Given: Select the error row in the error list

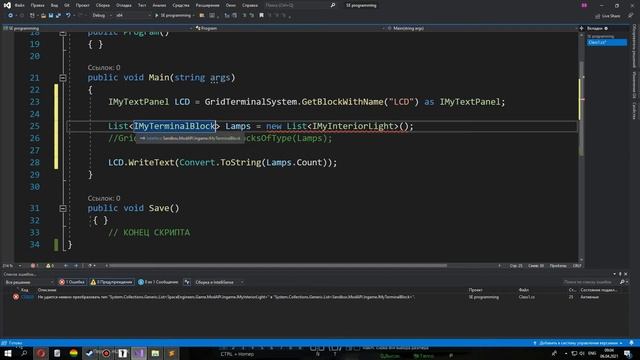Looking at the screenshot, I should pyautogui.click(x=318, y=297).
